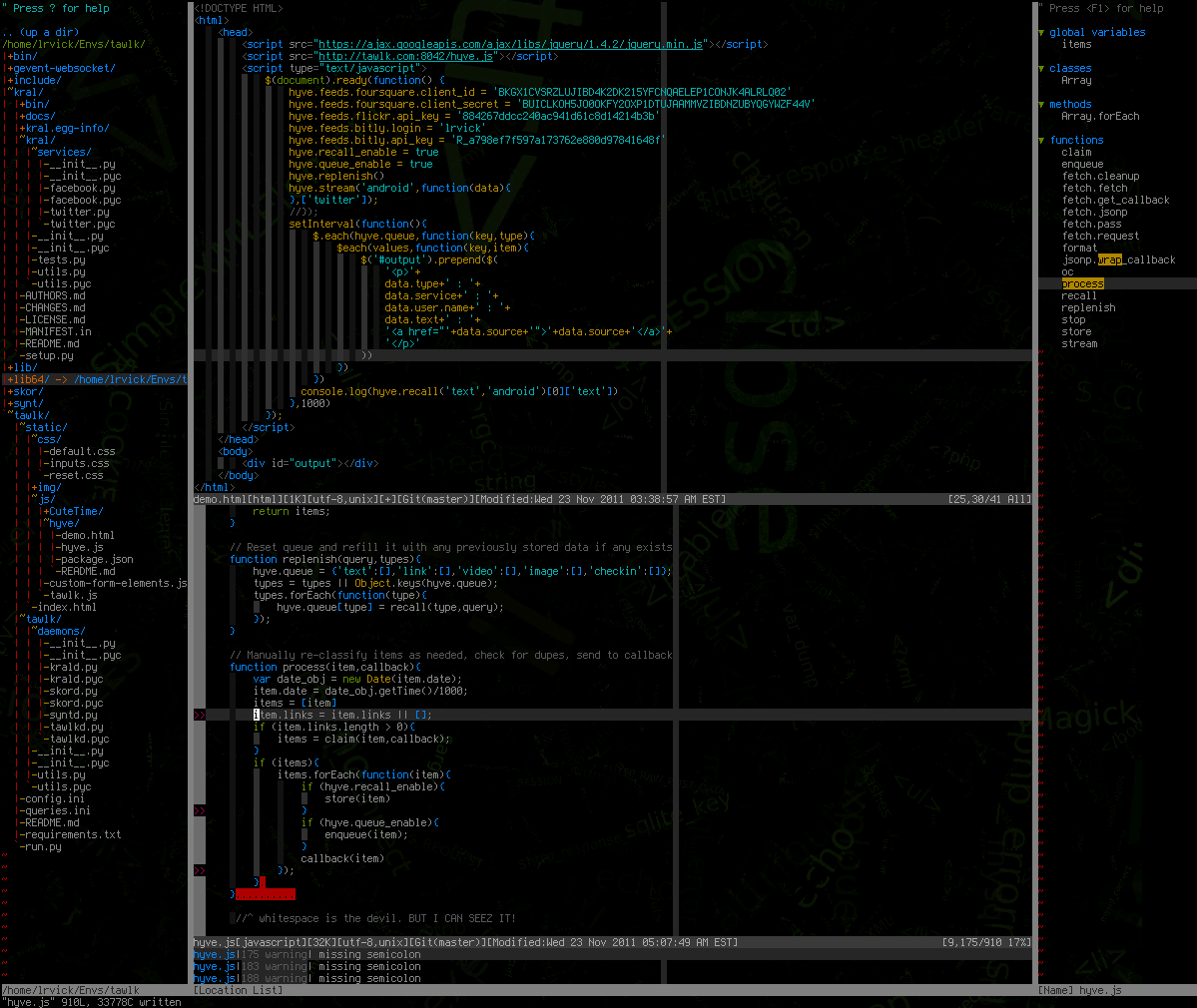This screenshot has height=1008, width=1197.
Task: Open default.css in the file tree
Action: pyautogui.click(x=83, y=452)
